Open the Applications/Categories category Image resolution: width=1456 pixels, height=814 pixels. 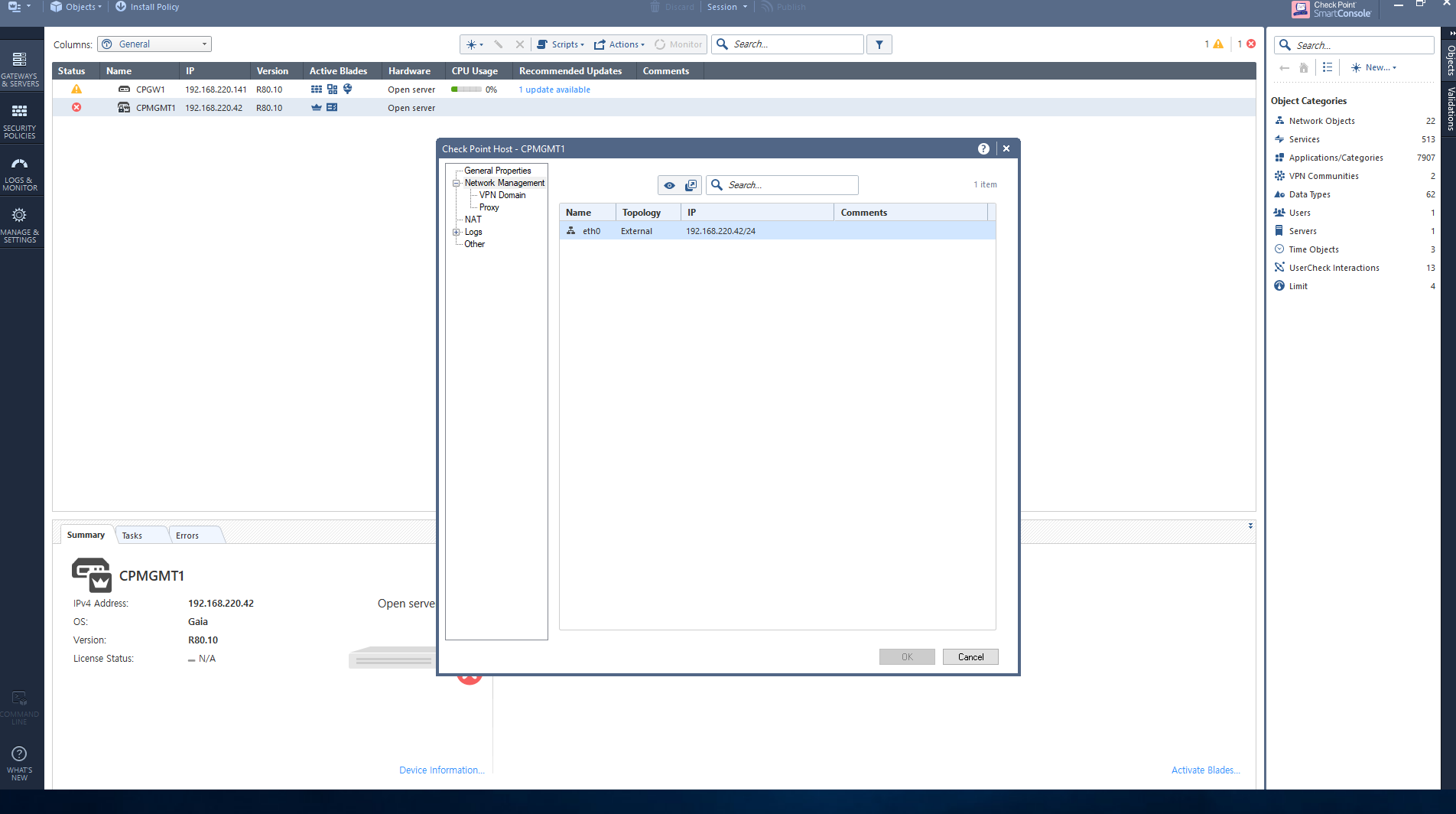point(1354,158)
